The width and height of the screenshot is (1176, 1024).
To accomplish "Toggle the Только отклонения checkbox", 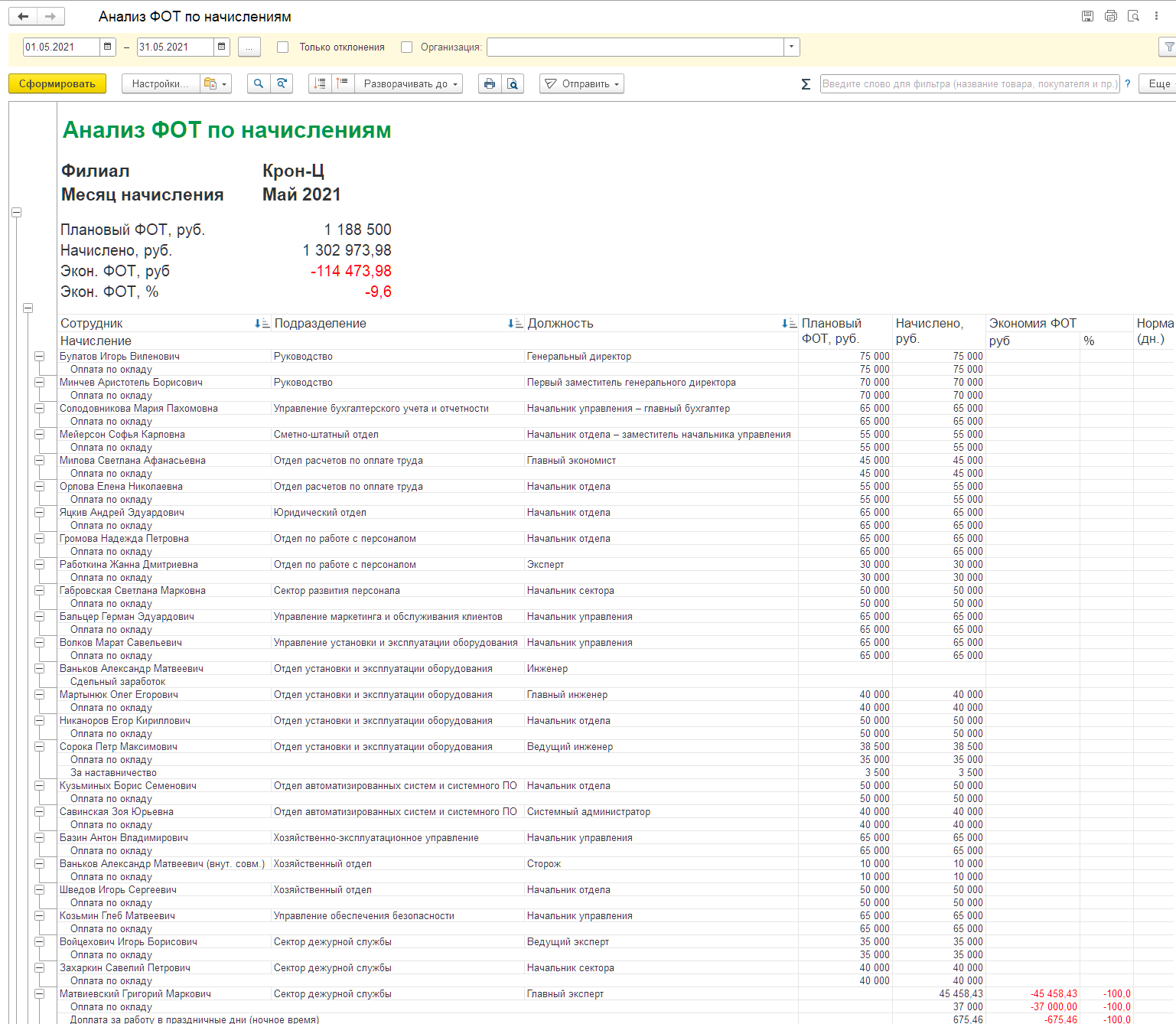I will pyautogui.click(x=283, y=47).
